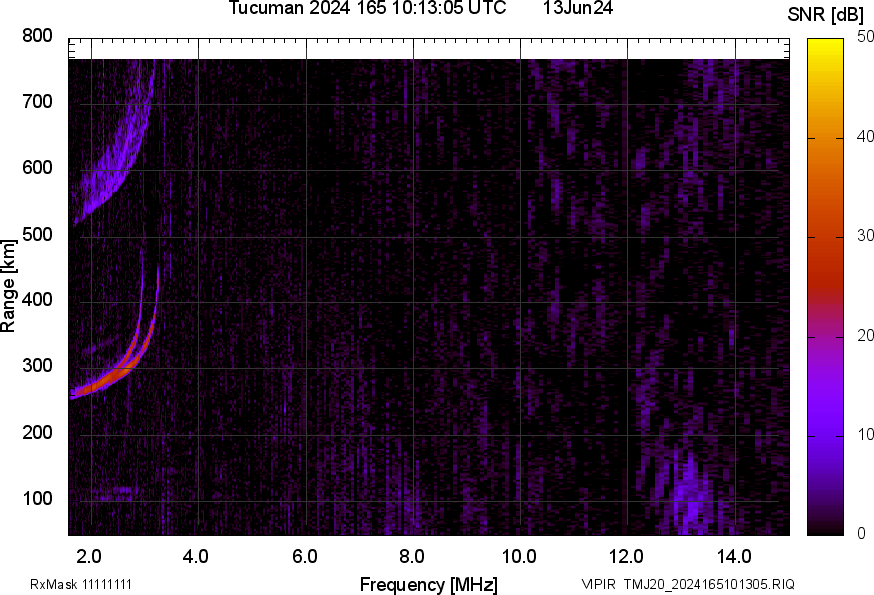Click the range axis value '300'
874x595 pixels.
(x=37, y=366)
